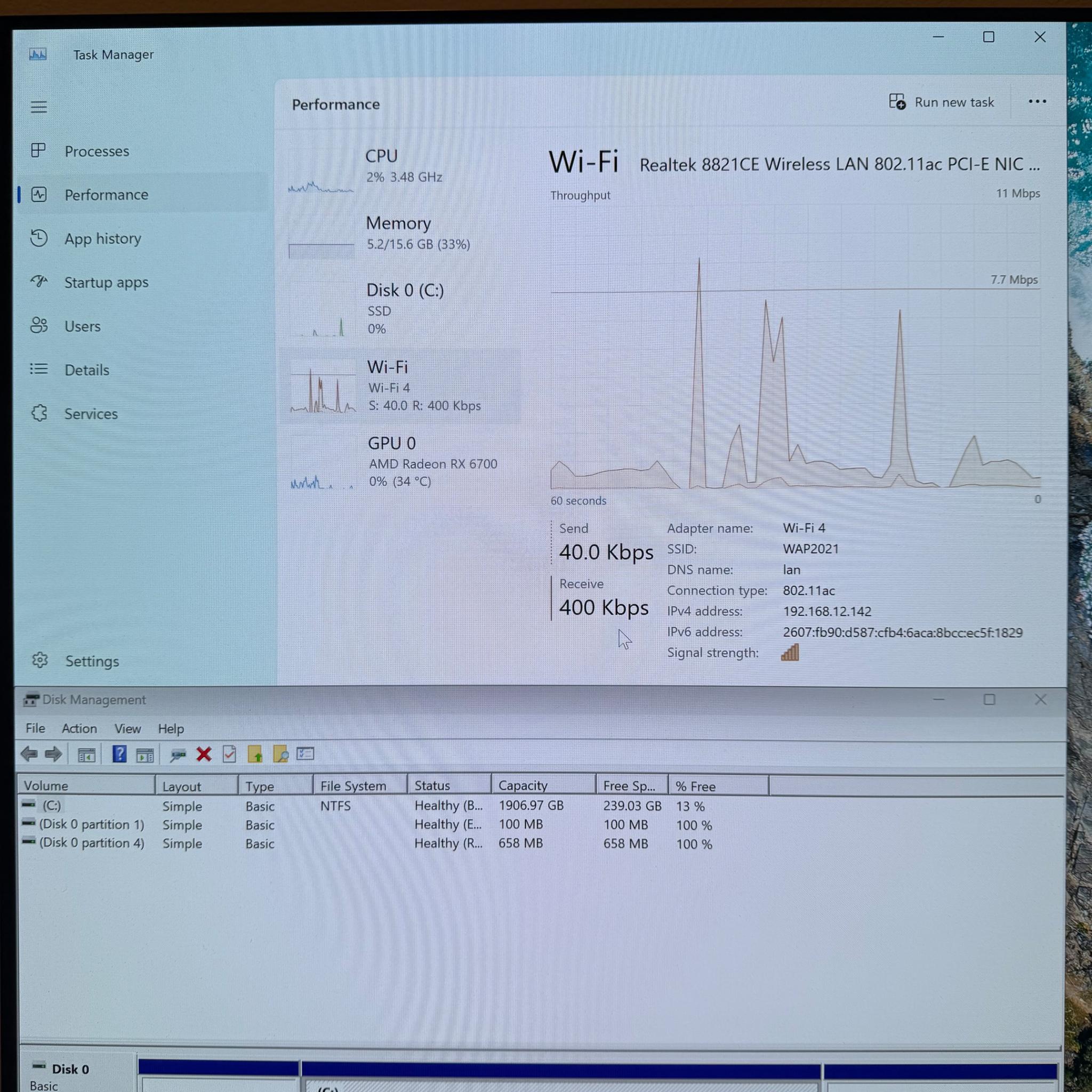1092x1092 pixels.
Task: Click the Task Manager app icon in title bar
Action: tap(38, 54)
